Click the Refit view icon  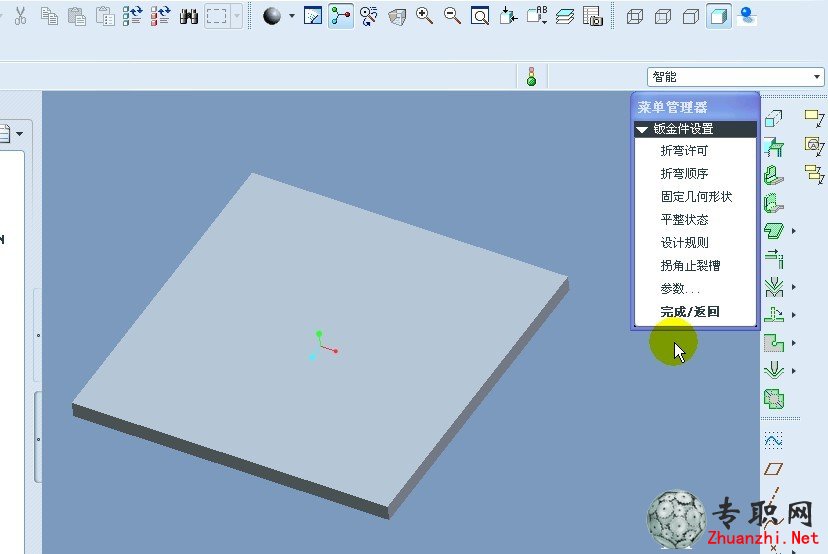(x=480, y=16)
